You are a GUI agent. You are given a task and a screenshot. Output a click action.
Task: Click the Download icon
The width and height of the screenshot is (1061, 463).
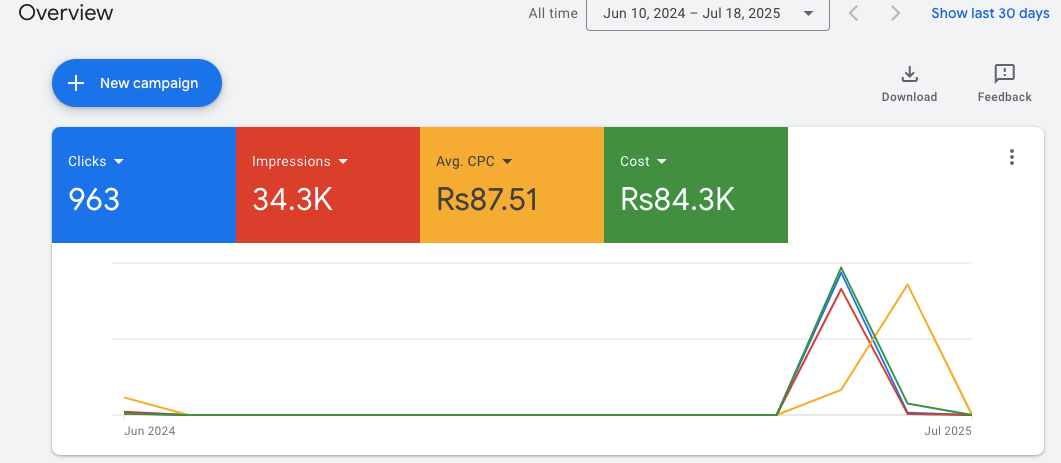pyautogui.click(x=909, y=73)
